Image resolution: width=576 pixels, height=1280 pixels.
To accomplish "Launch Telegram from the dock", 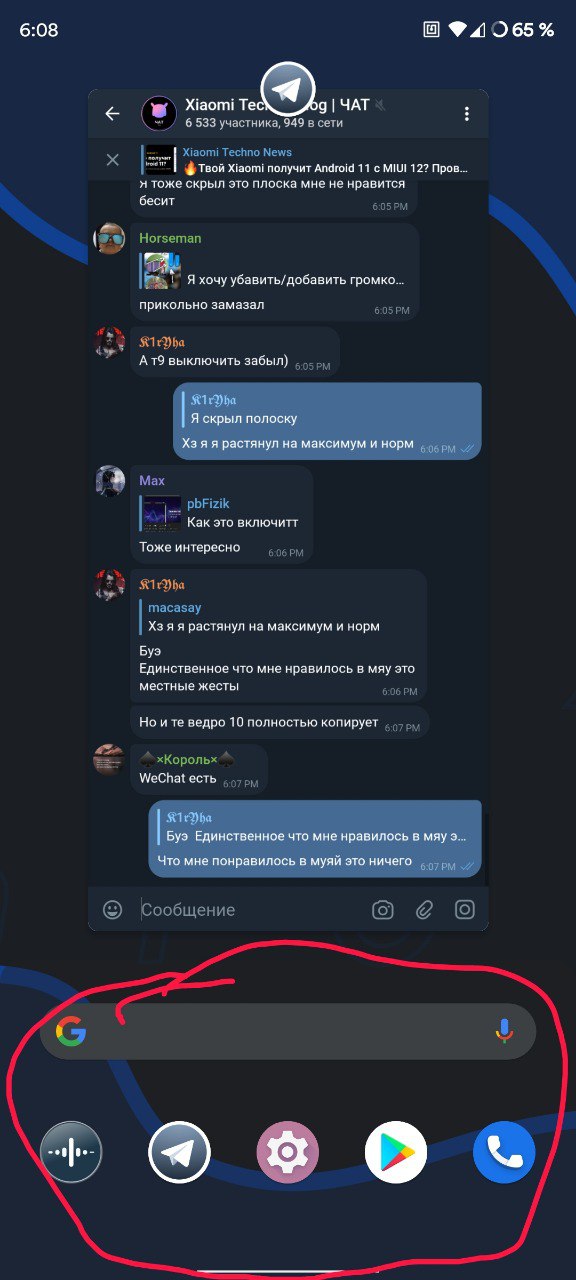I will tap(180, 1152).
